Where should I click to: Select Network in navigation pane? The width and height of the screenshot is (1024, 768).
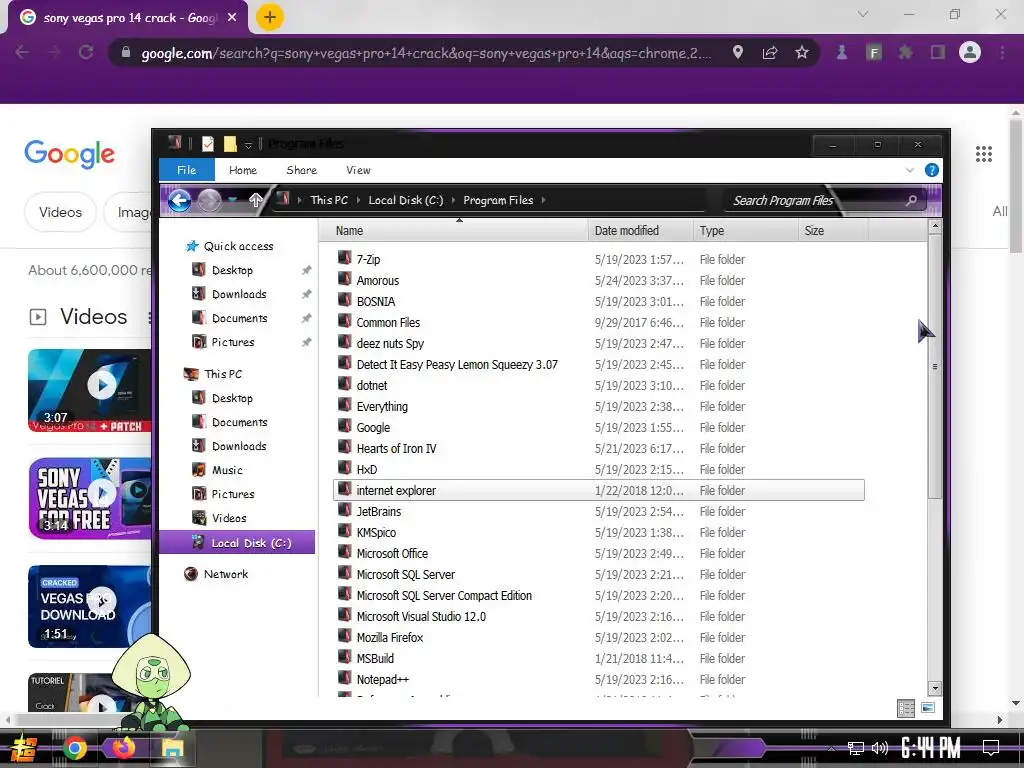click(226, 574)
